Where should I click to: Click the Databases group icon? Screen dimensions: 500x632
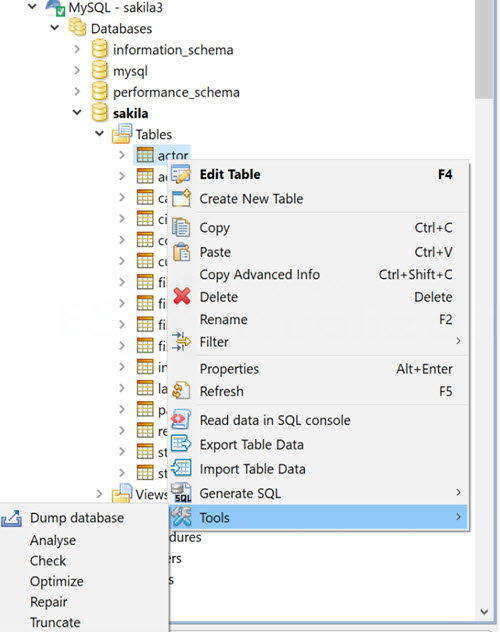[77, 28]
